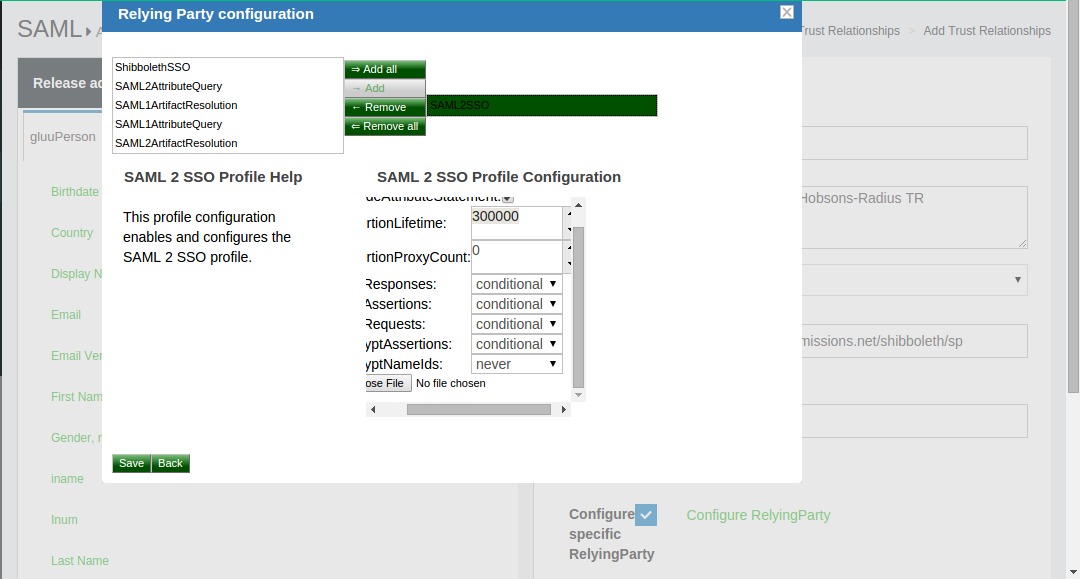
Task: Select ShibbolethSSO in the available profiles list
Action: tap(153, 67)
